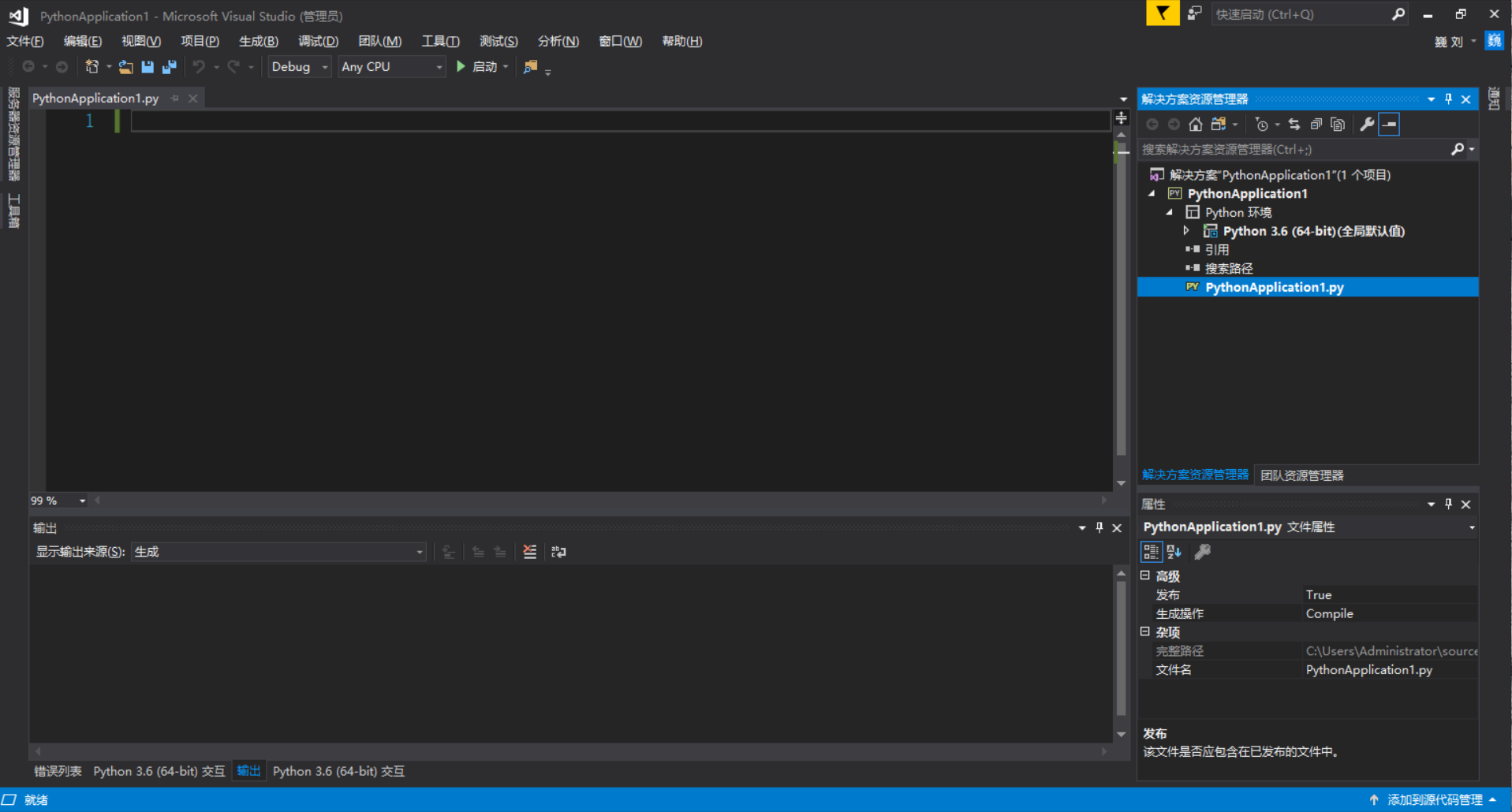Click the New Project toolbar icon
The width and height of the screenshot is (1512, 812).
pos(92,67)
